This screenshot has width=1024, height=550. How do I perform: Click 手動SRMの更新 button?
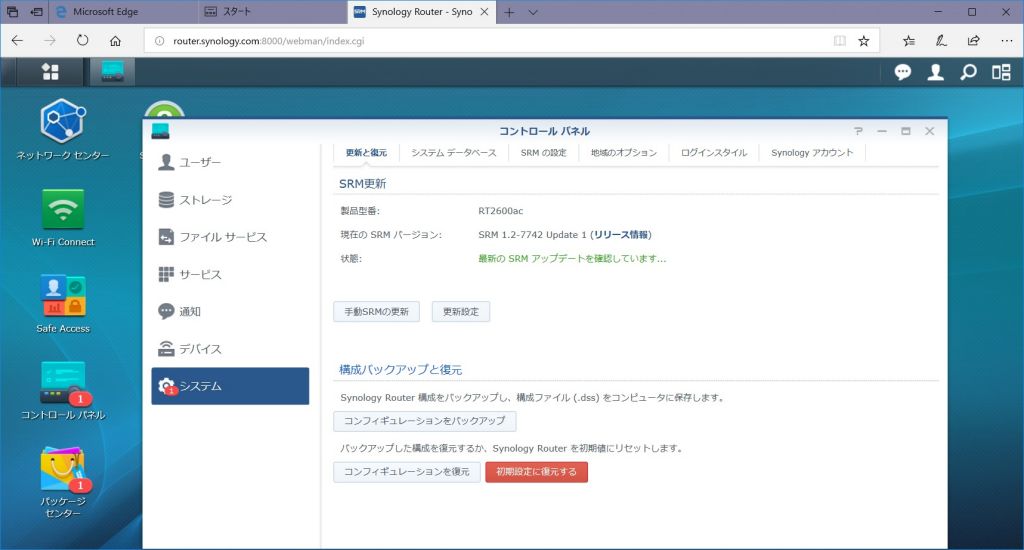tap(376, 312)
